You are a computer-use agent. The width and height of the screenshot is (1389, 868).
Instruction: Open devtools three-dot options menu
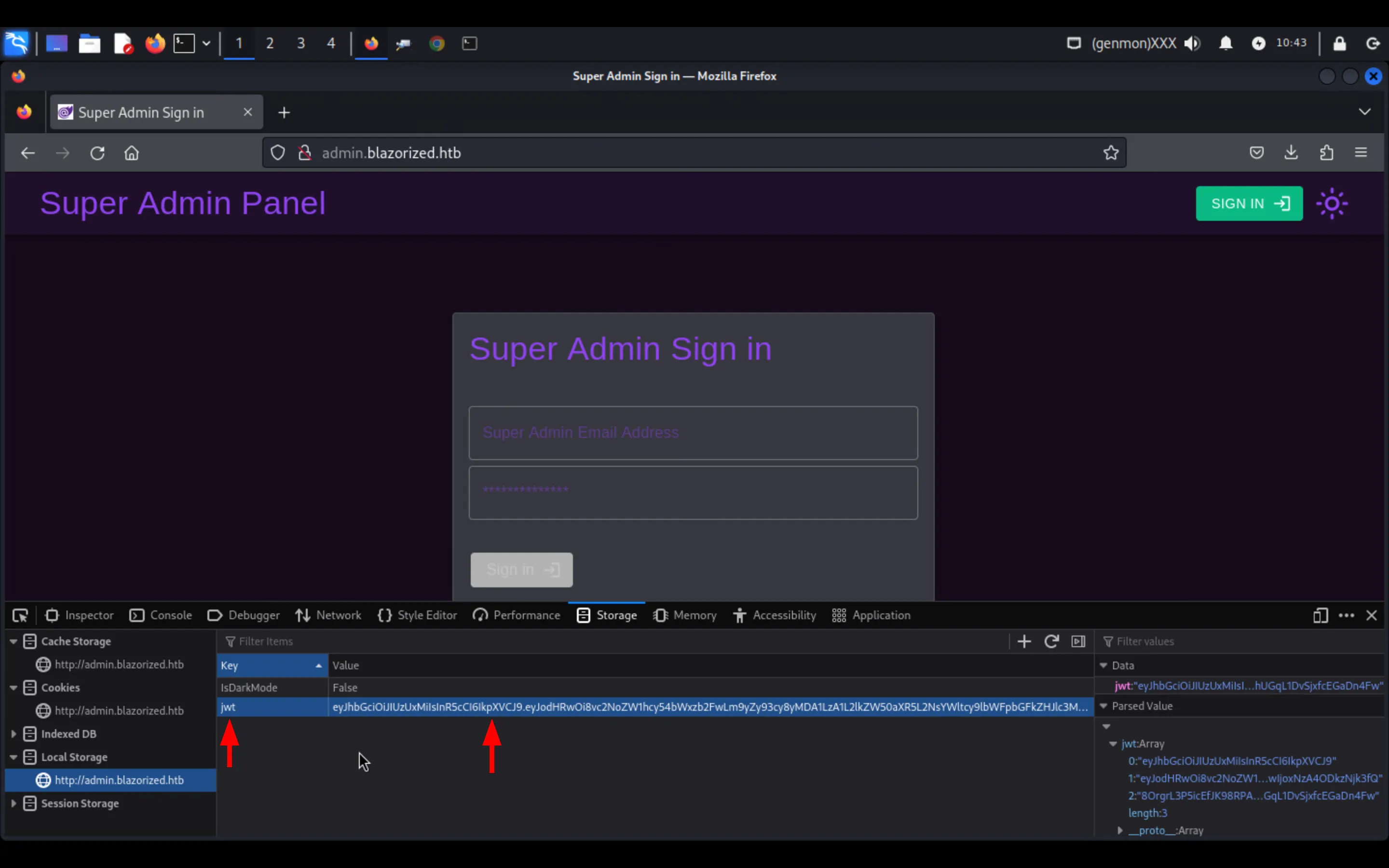[1346, 615]
